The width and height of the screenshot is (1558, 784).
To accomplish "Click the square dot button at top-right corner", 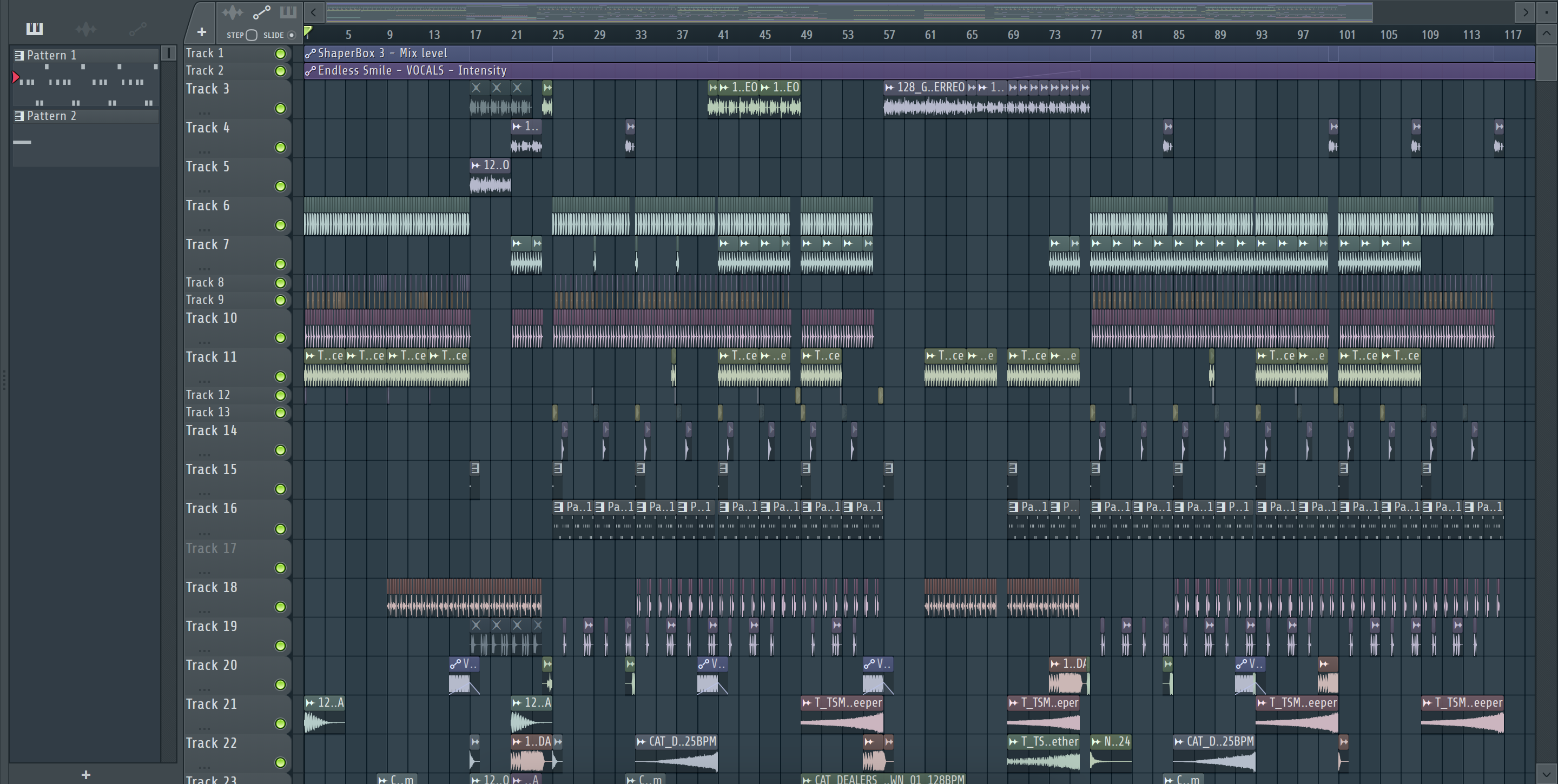I will click(x=1547, y=11).
